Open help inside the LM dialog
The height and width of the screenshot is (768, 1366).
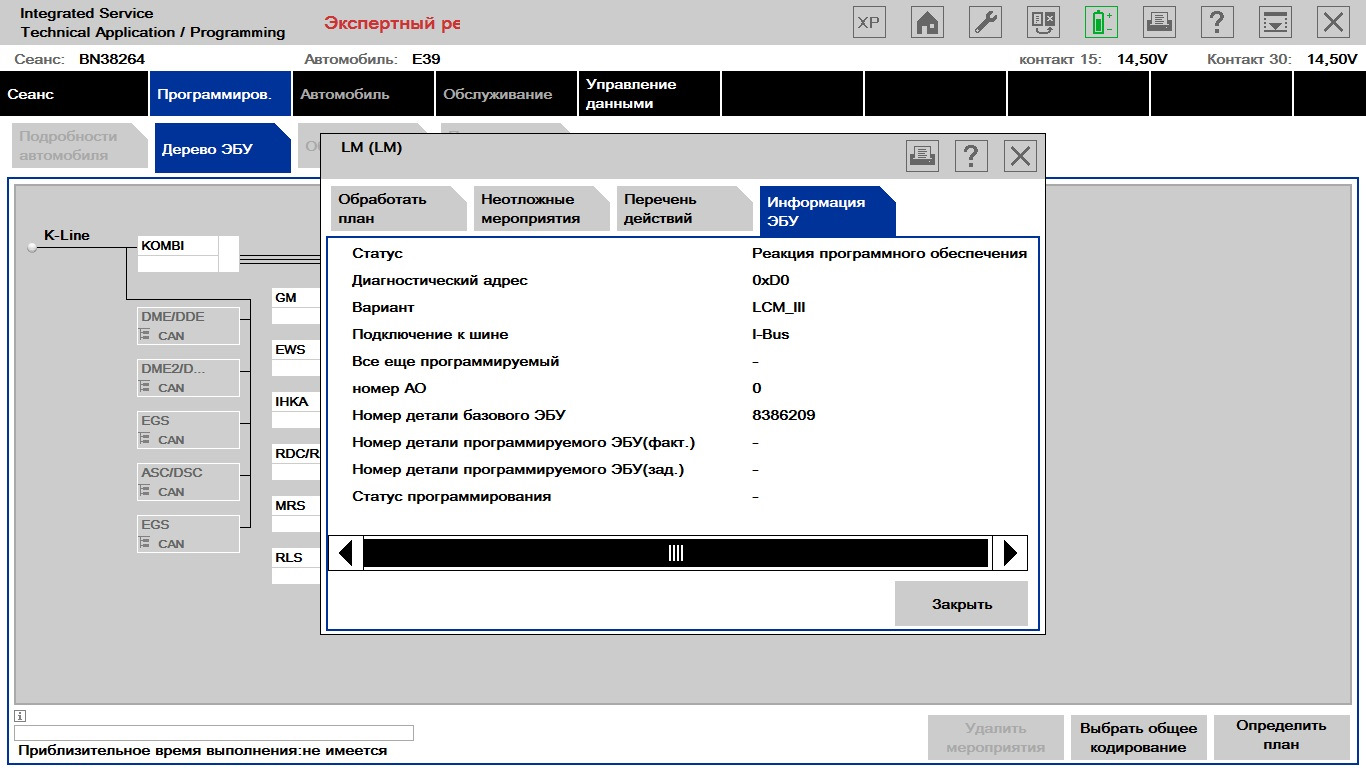click(x=971, y=156)
